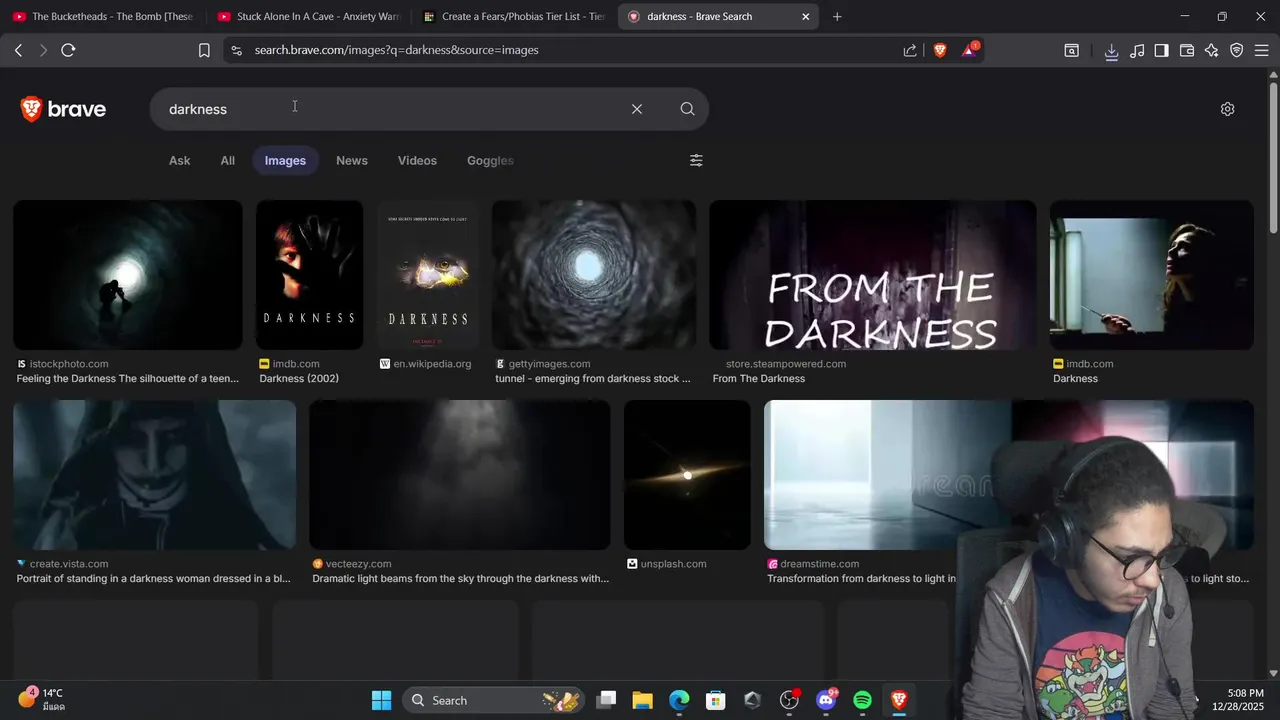Click 'From The Darkness' caption text
This screenshot has width=1280, height=720.
[759, 379]
